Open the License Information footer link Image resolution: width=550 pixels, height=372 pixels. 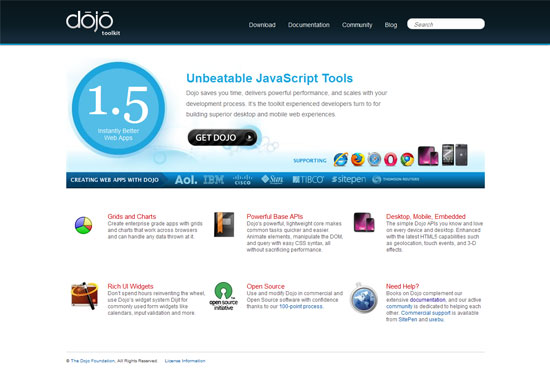tap(185, 361)
